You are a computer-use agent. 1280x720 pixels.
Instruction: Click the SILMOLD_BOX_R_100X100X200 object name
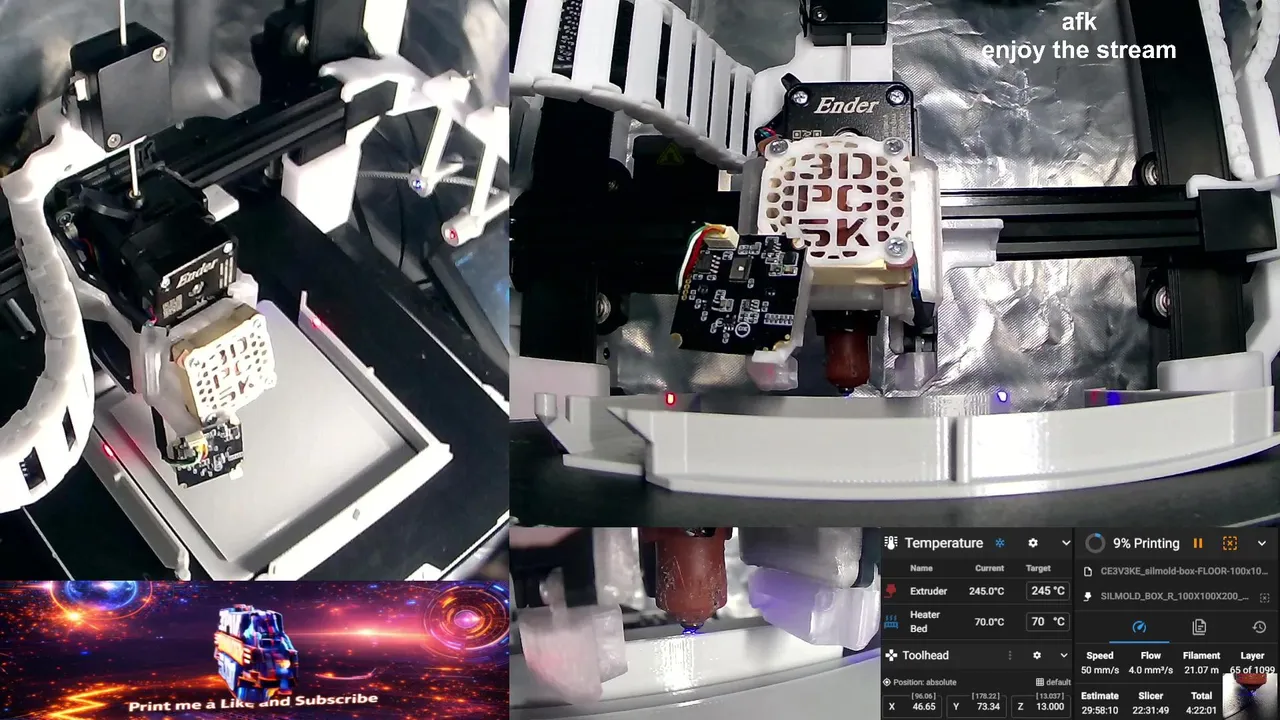coord(1175,596)
